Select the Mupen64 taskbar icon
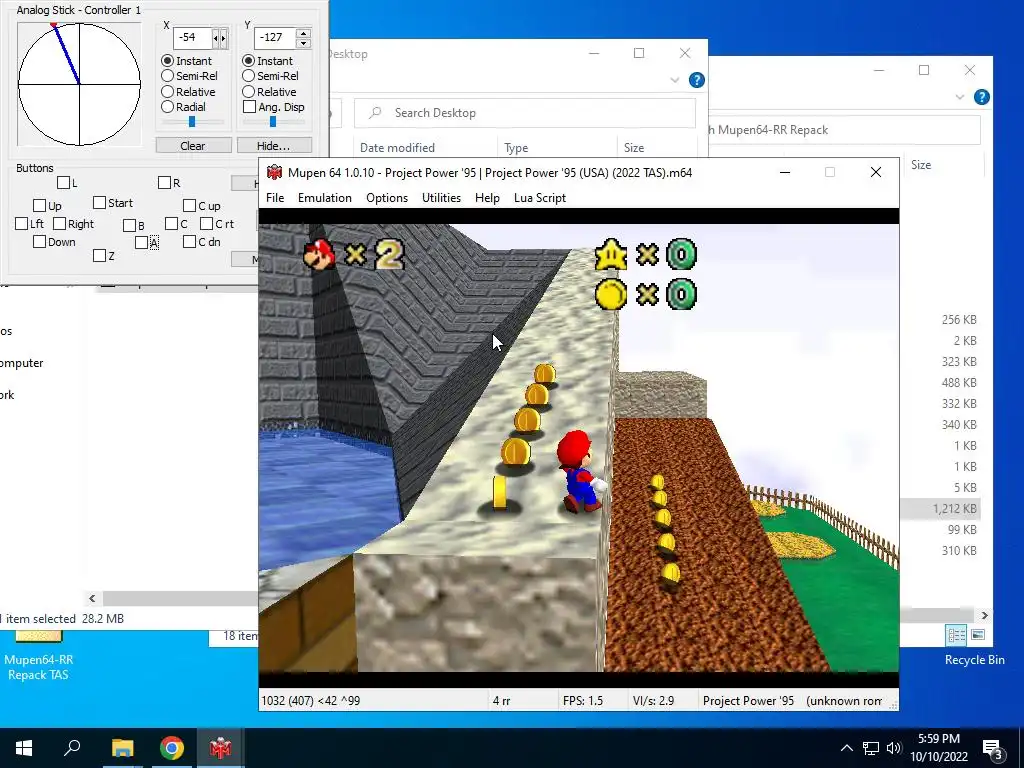This screenshot has height=768, width=1024. coord(220,748)
